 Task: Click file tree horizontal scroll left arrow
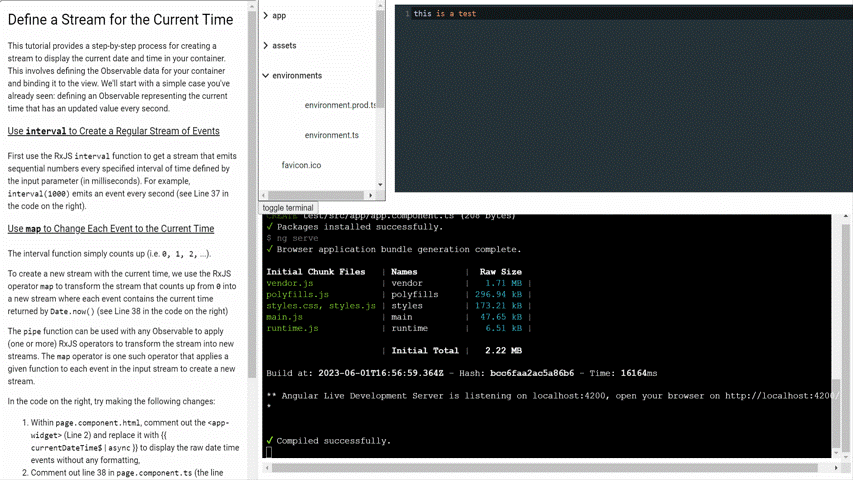click(x=264, y=195)
